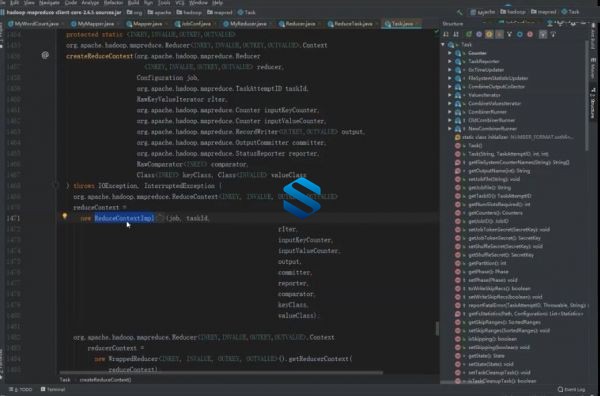Switch to the MyWordCount.java tab
The width and height of the screenshot is (600, 396).
click(33, 24)
